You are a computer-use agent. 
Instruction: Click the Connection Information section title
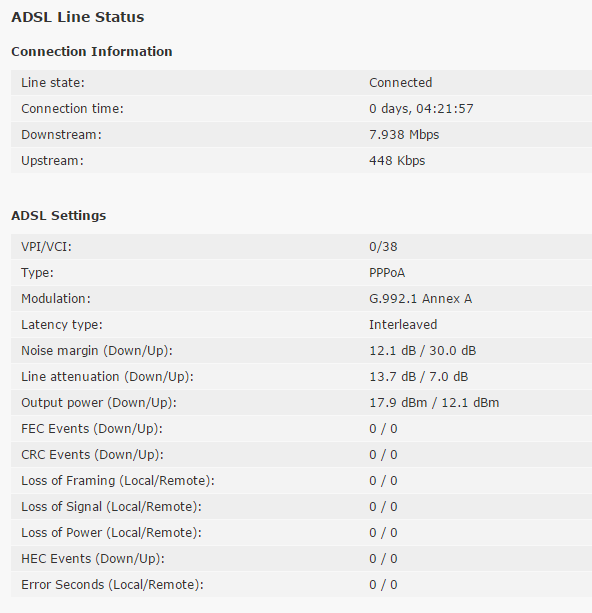click(91, 52)
